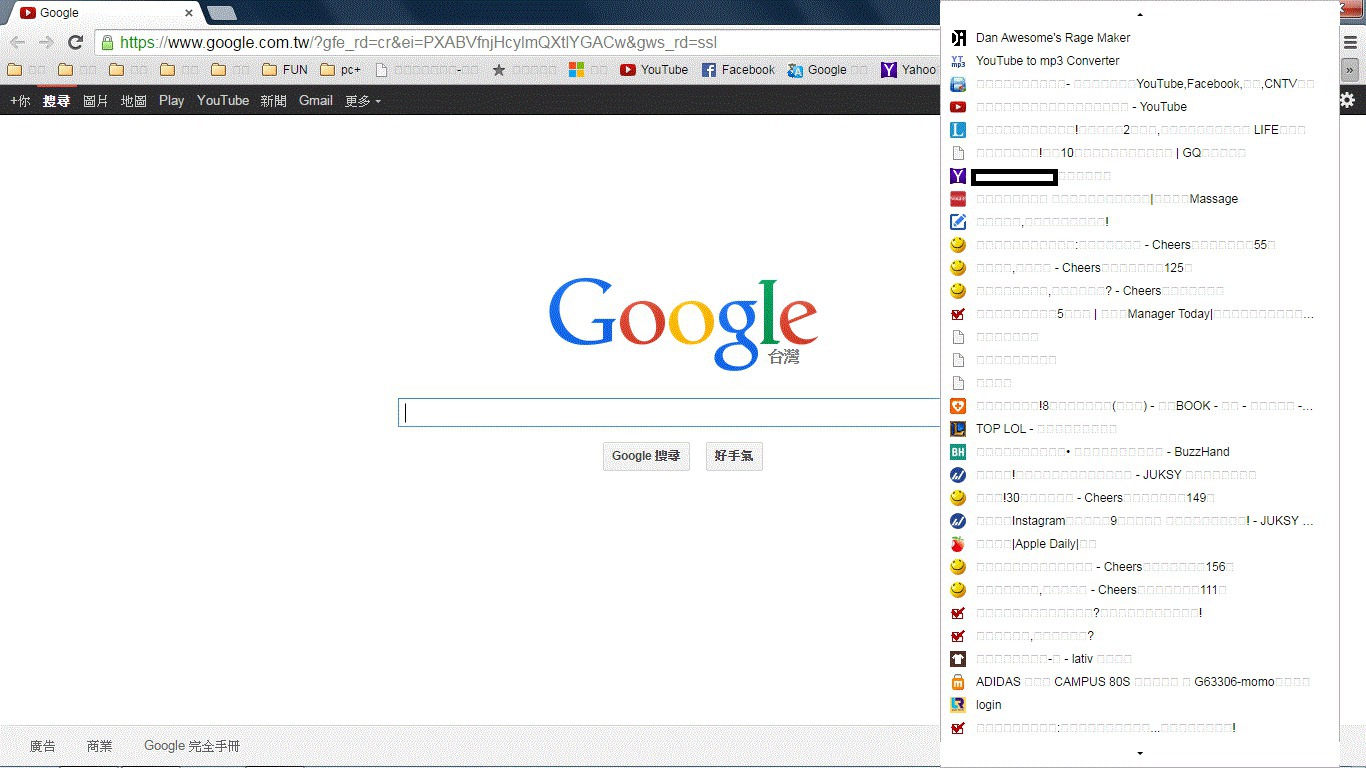Viewport: 1366px width, 768px height.
Task: Open Google settings gear icon
Action: pos(1348,100)
